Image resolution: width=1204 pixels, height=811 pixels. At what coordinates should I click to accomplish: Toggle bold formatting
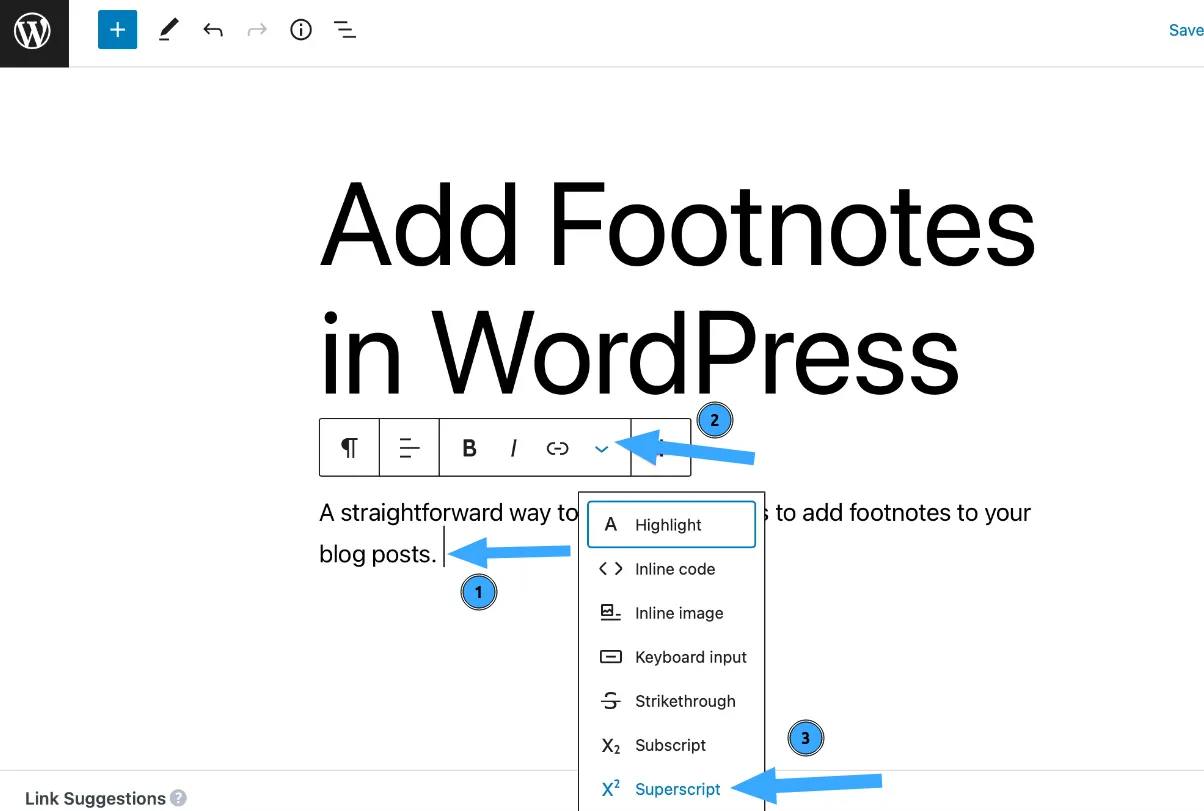point(469,448)
